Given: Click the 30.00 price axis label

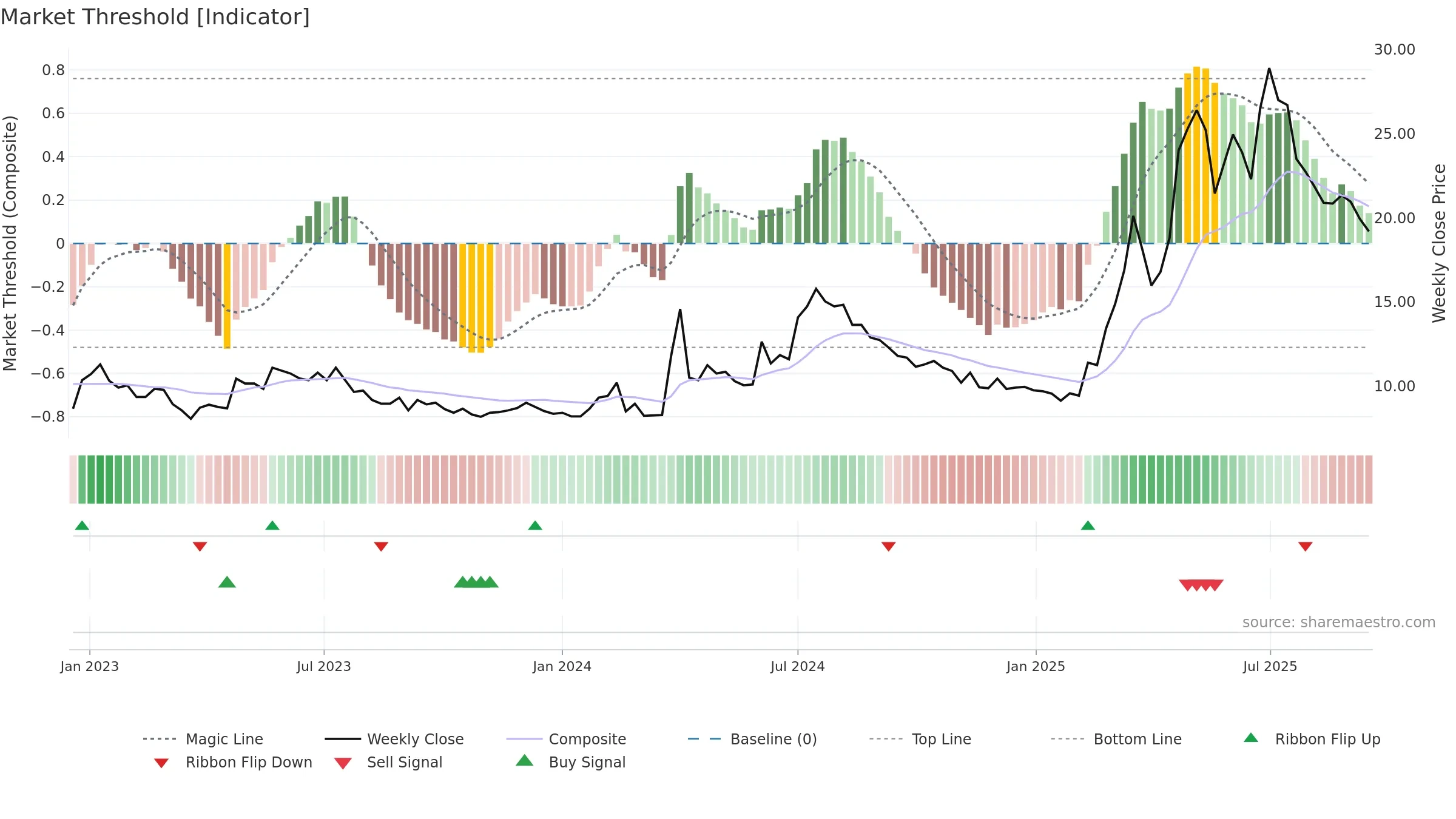Looking at the screenshot, I should [x=1395, y=50].
